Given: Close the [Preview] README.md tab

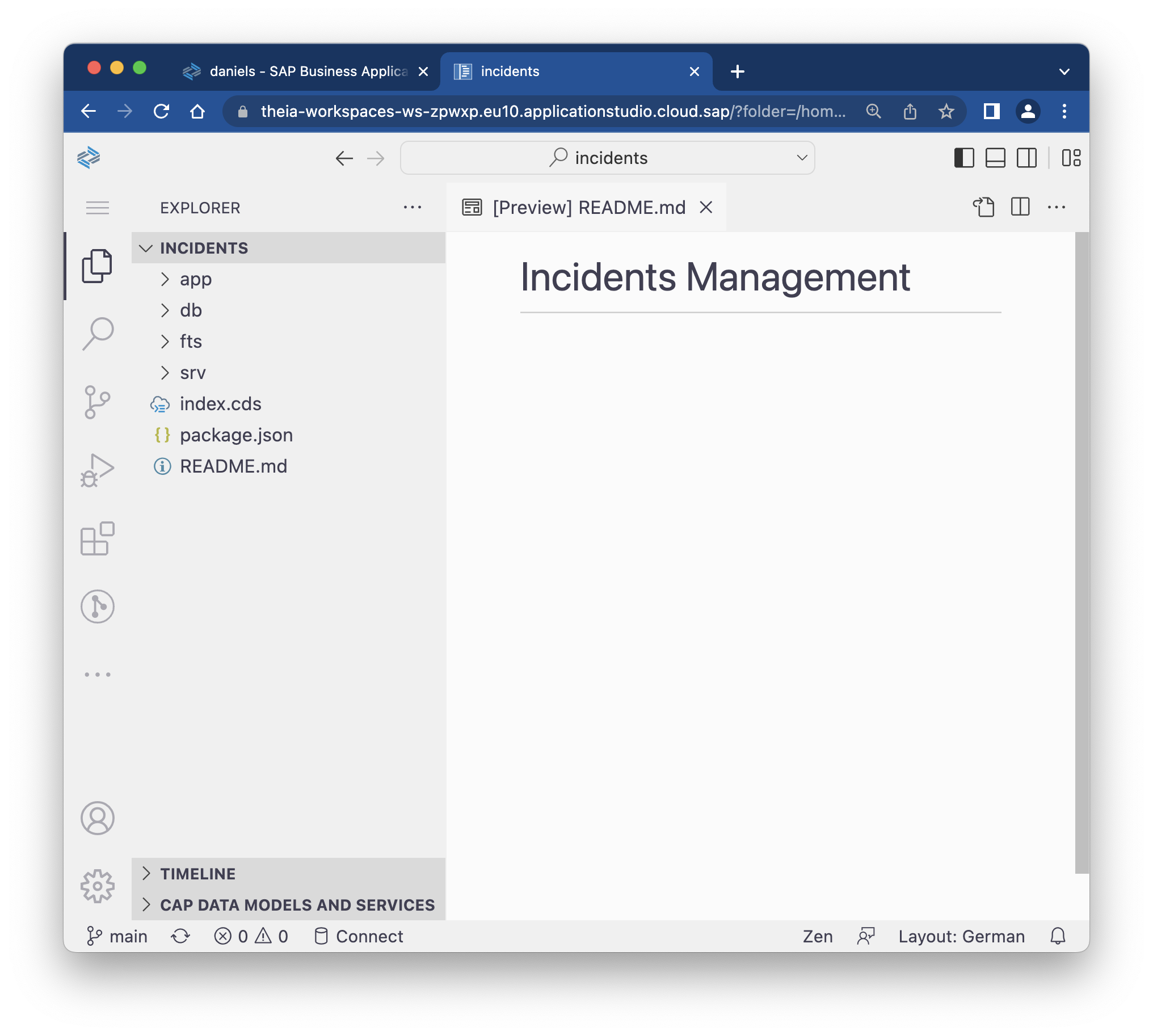Looking at the screenshot, I should point(706,208).
